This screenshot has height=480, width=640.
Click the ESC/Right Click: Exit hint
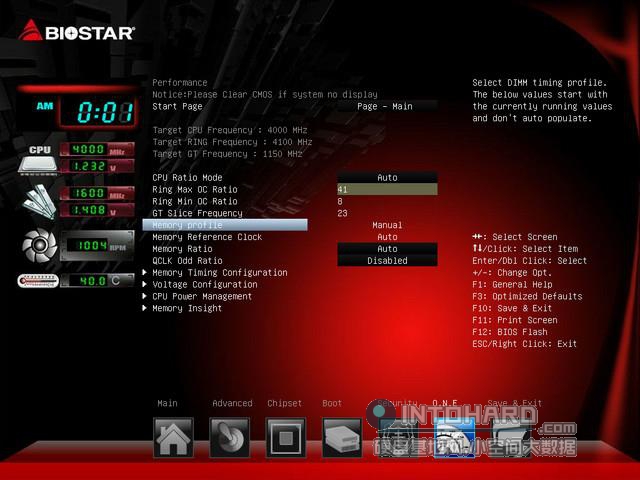524,344
